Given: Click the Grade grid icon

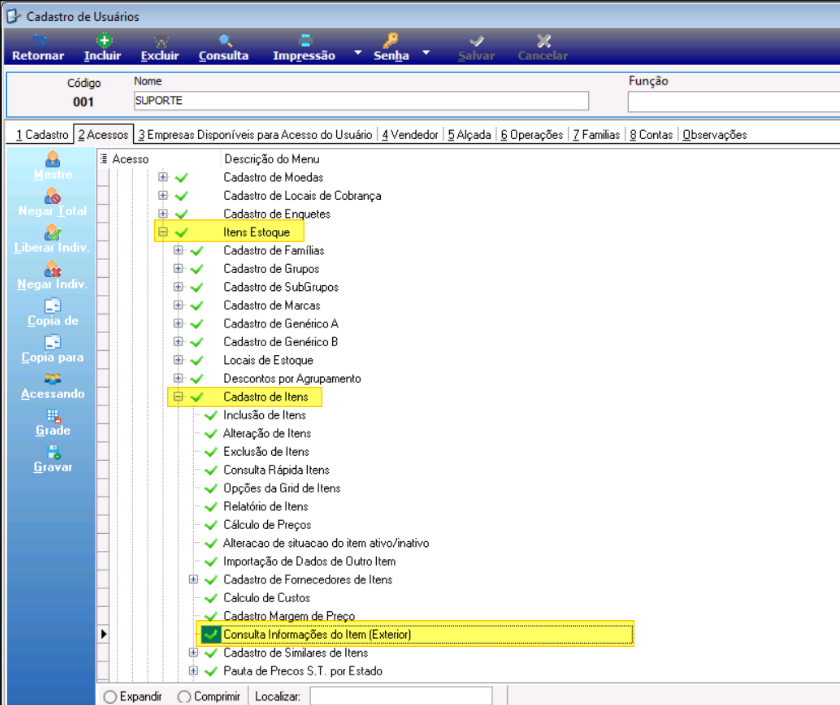Looking at the screenshot, I should click(x=54, y=416).
